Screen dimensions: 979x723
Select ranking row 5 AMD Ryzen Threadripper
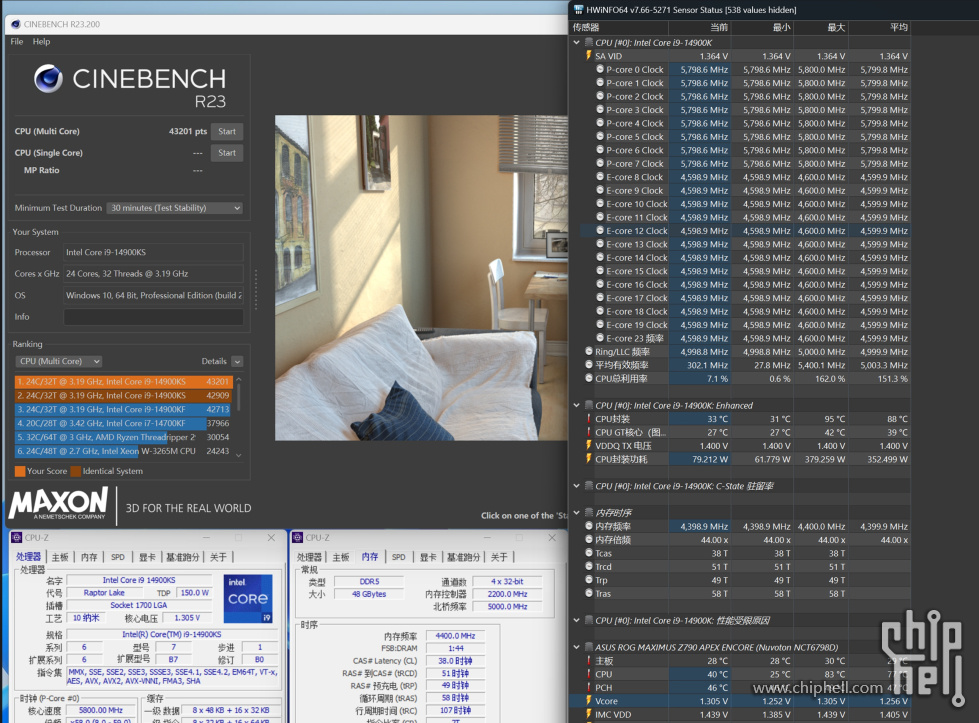pyautogui.click(x=124, y=437)
